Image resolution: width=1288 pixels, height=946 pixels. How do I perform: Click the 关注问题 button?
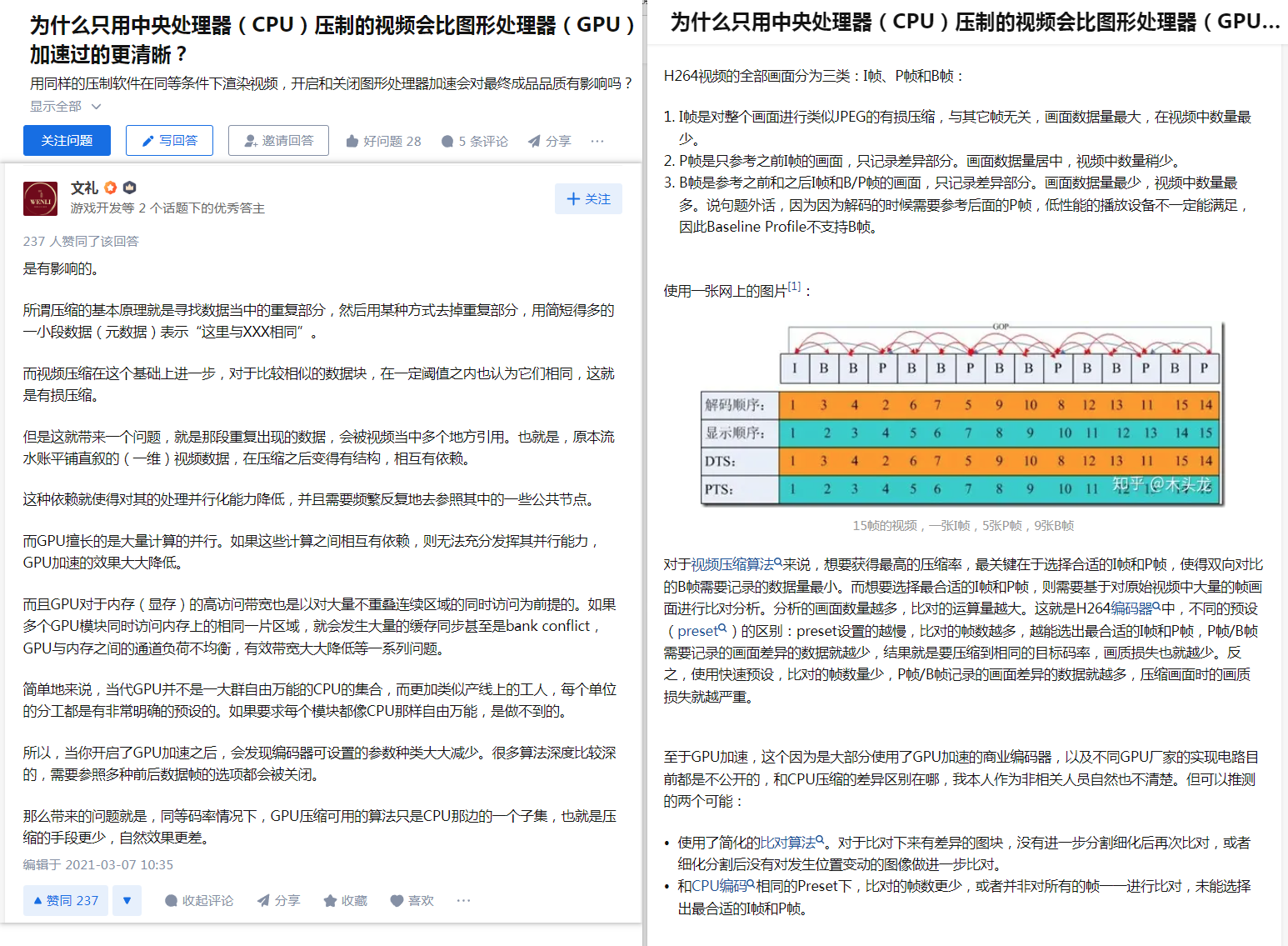(x=67, y=140)
